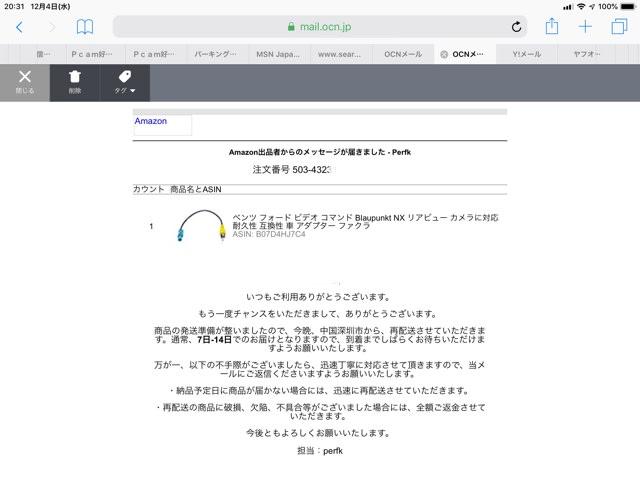Tap the forward navigation arrow
The width and height of the screenshot is (640, 480).
(52, 27)
